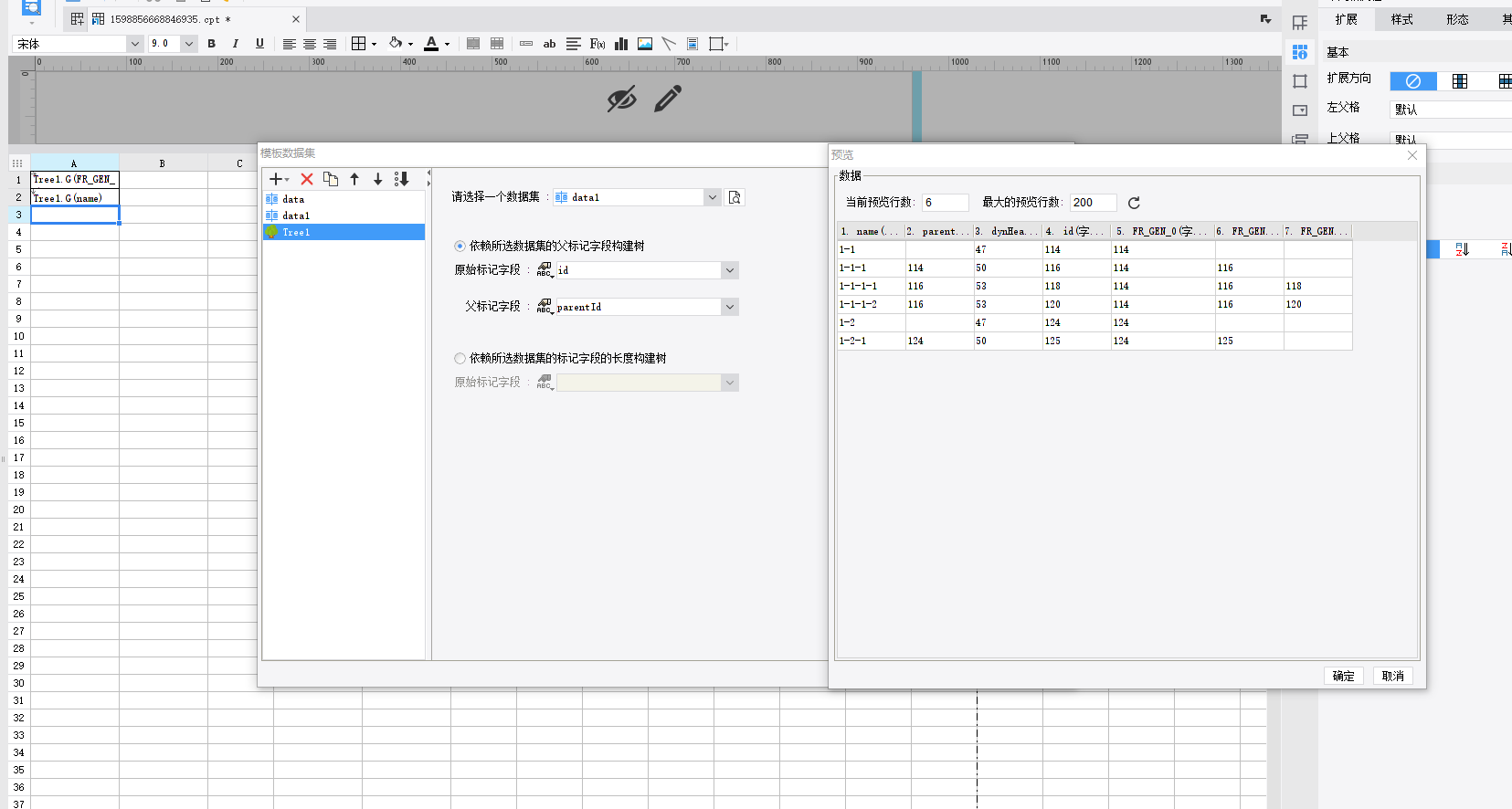Switch to the 扩展 tab
This screenshot has height=809, width=1512.
pos(1346,19)
